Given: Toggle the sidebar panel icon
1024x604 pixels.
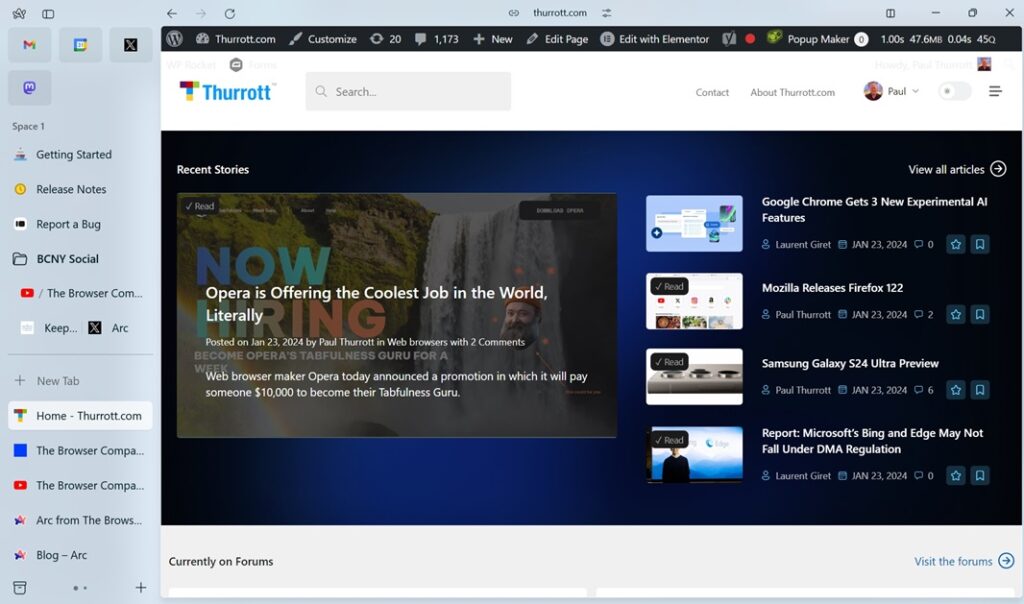Looking at the screenshot, I should [x=48, y=14].
